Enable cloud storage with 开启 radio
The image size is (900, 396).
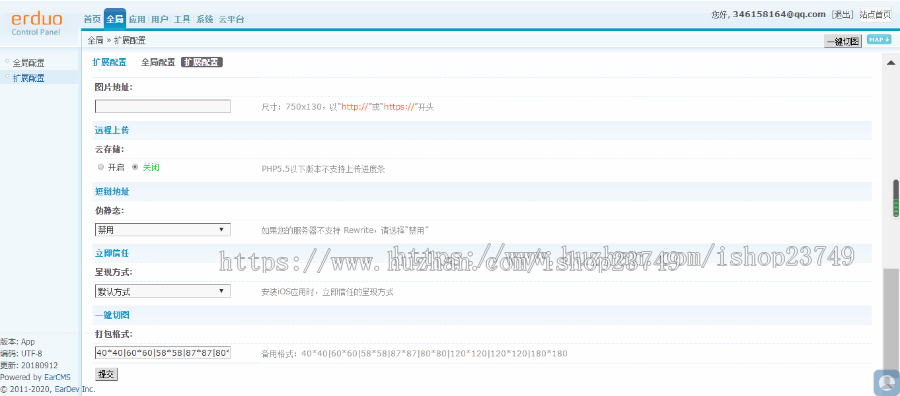coord(101,167)
